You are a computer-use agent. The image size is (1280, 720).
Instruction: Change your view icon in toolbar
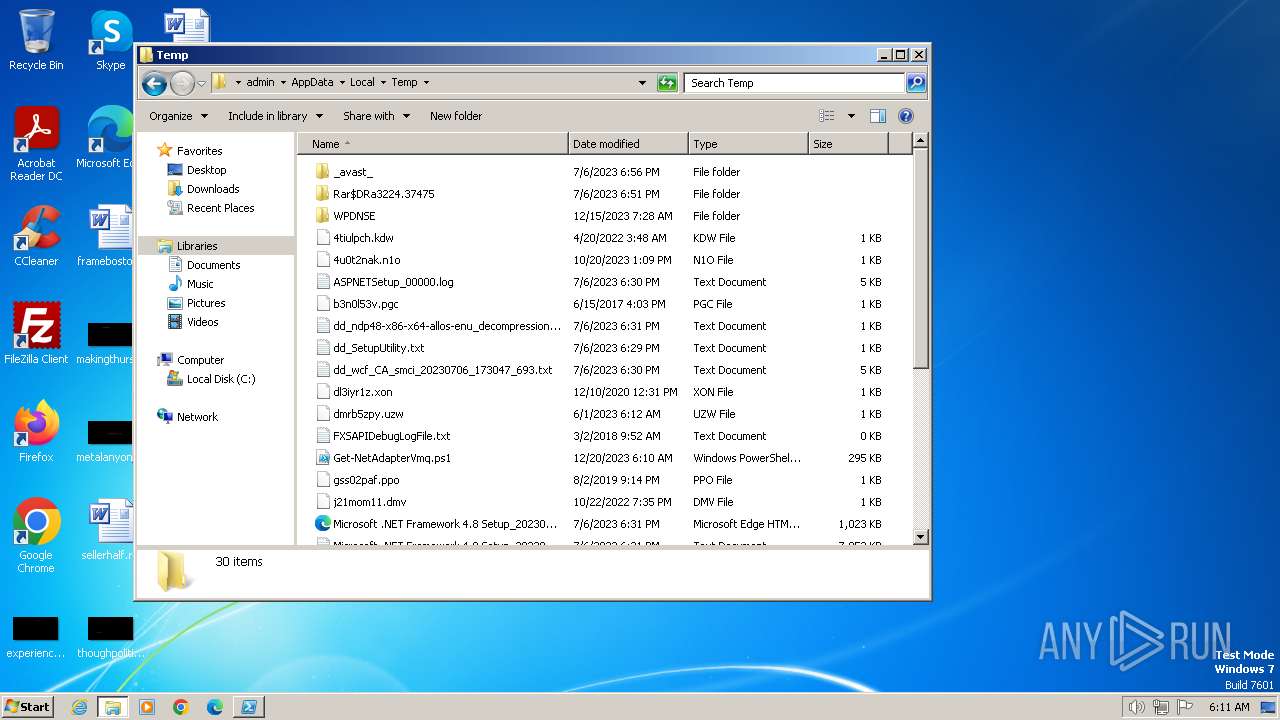pos(827,116)
